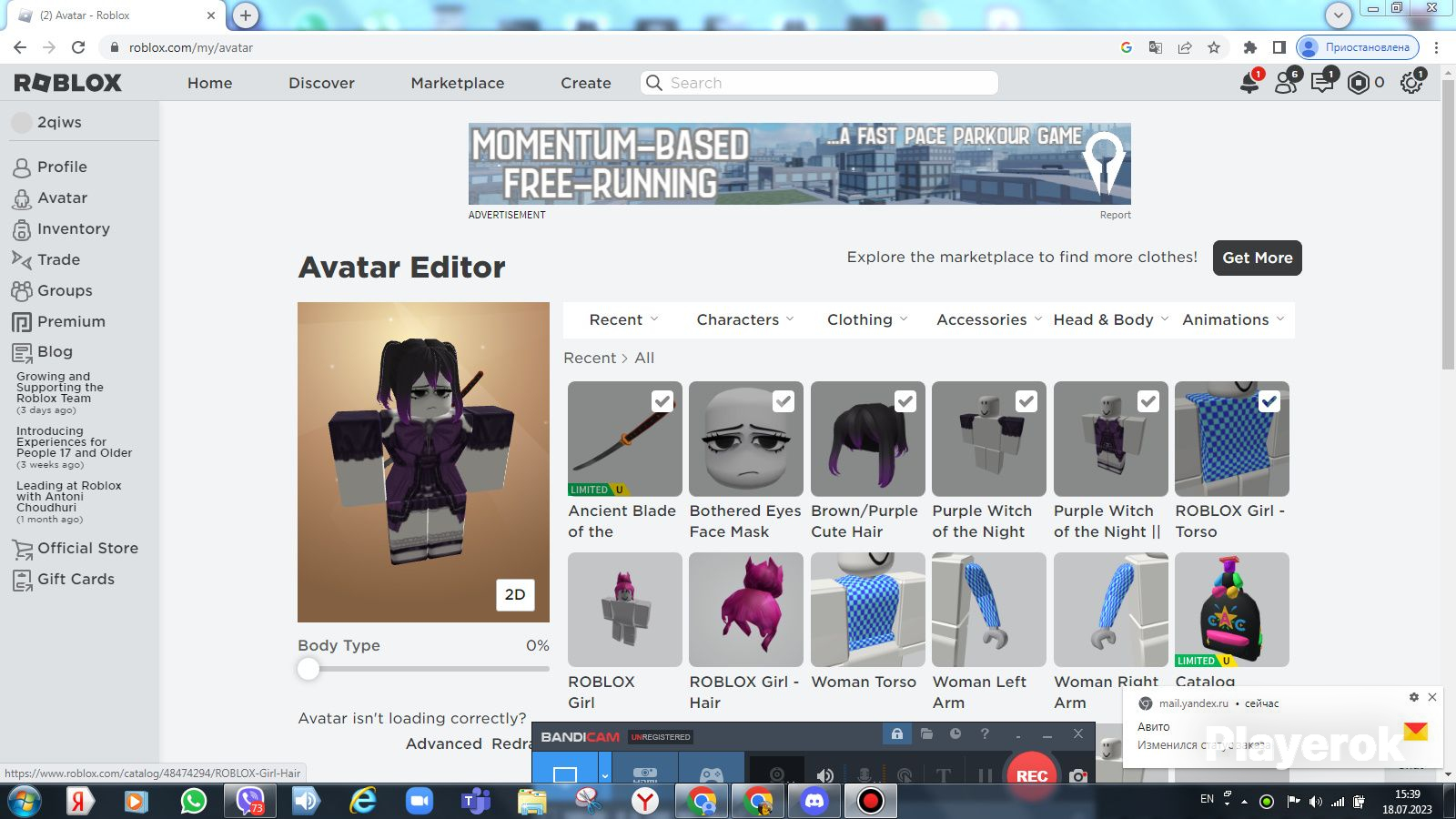Viewport: 1456px width, 819px height.
Task: Uncheck Purple Witch of the Night || checkbox
Action: (1148, 401)
